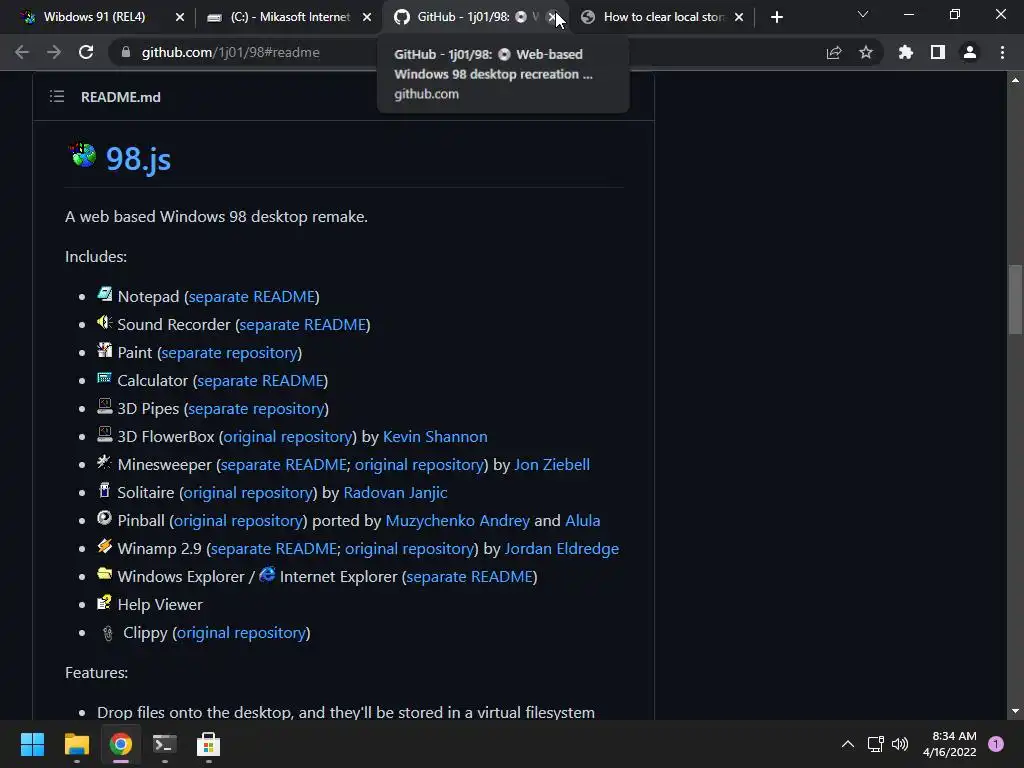Click the Notepad icon in the list
1024x768 pixels.
(104, 294)
